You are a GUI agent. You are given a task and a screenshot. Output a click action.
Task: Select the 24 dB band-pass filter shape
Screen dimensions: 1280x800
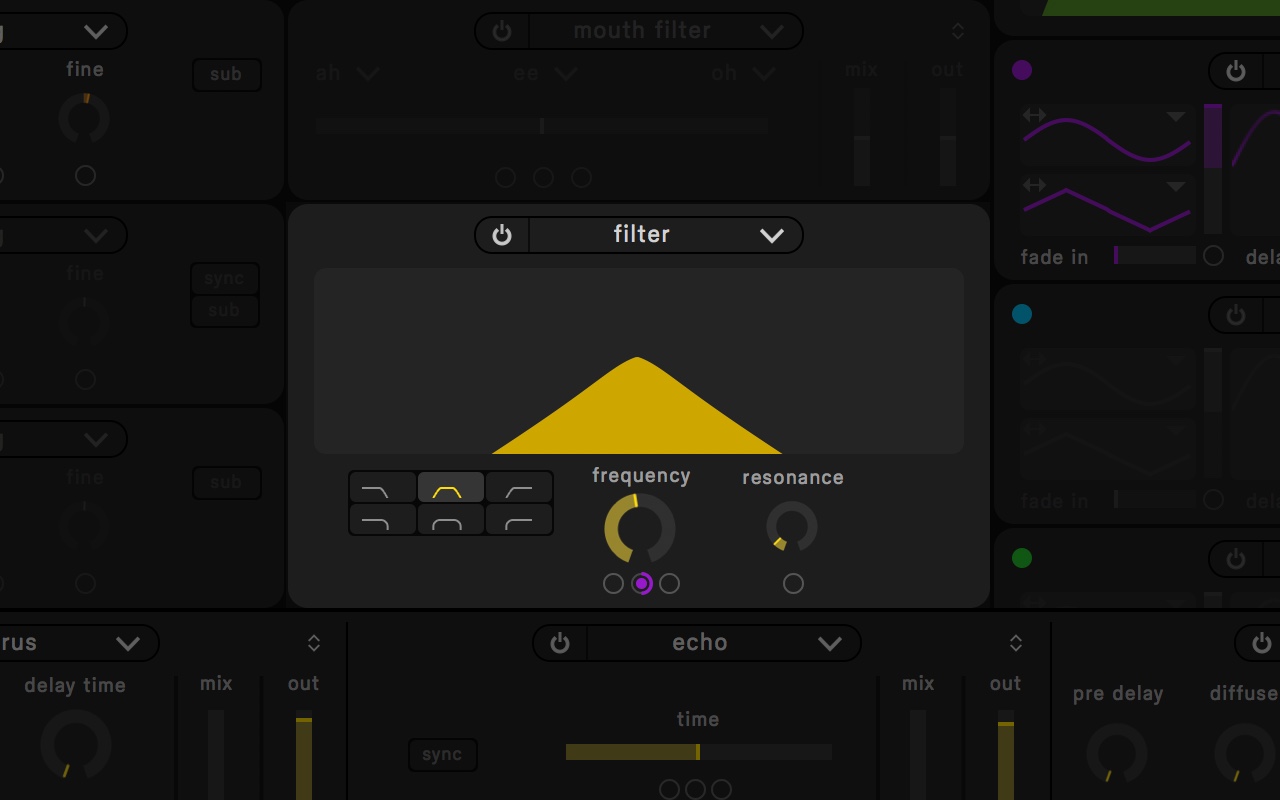point(451,520)
